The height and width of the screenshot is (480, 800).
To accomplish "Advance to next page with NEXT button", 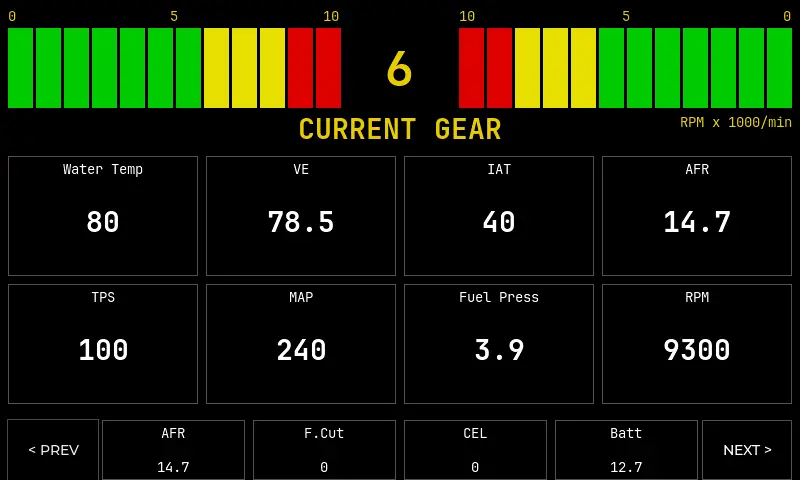I will click(x=747, y=449).
